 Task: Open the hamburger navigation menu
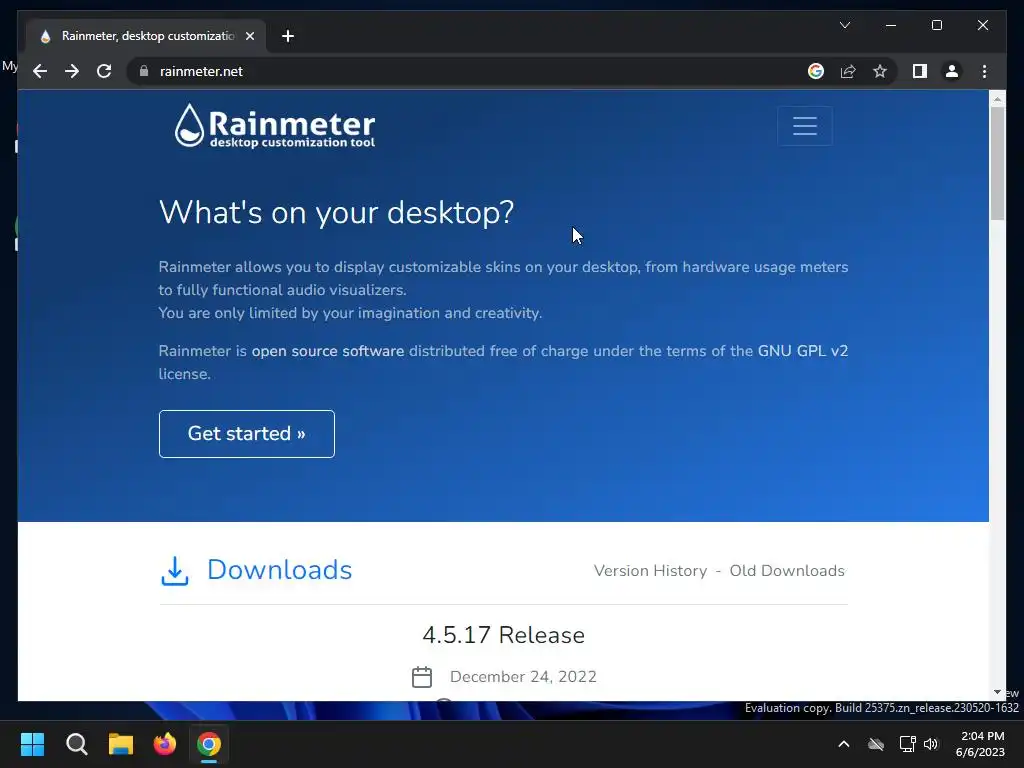pyautogui.click(x=805, y=125)
